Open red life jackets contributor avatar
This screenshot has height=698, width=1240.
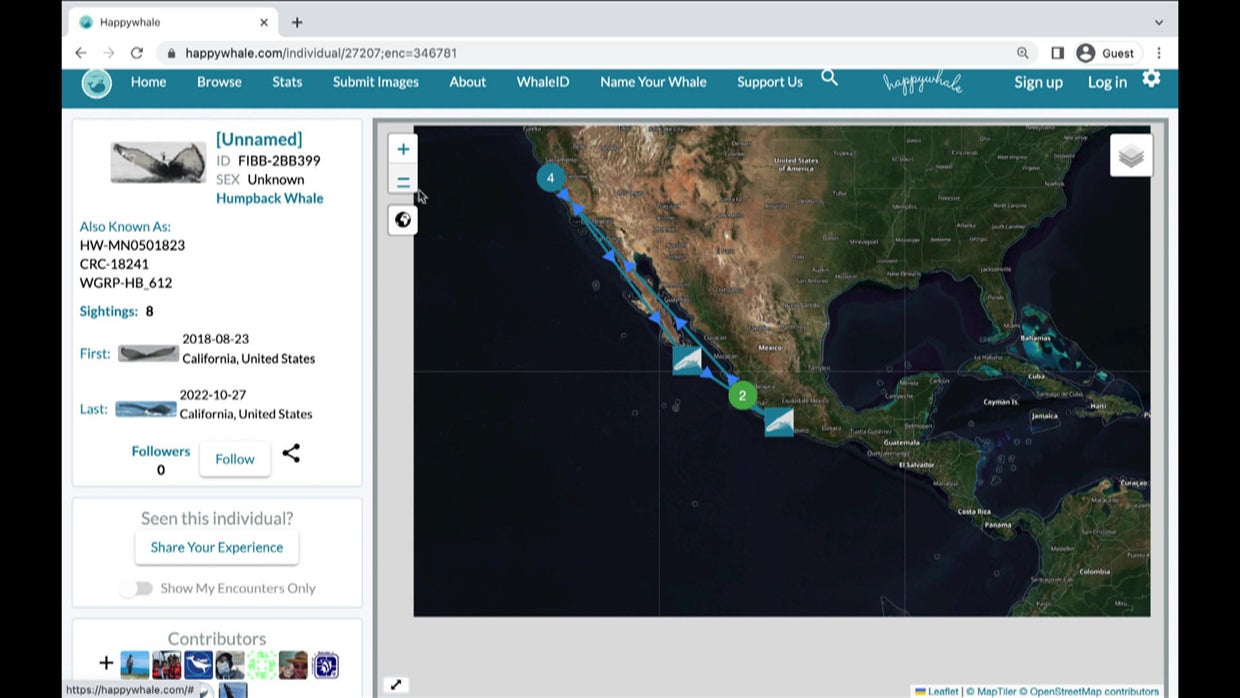point(167,665)
